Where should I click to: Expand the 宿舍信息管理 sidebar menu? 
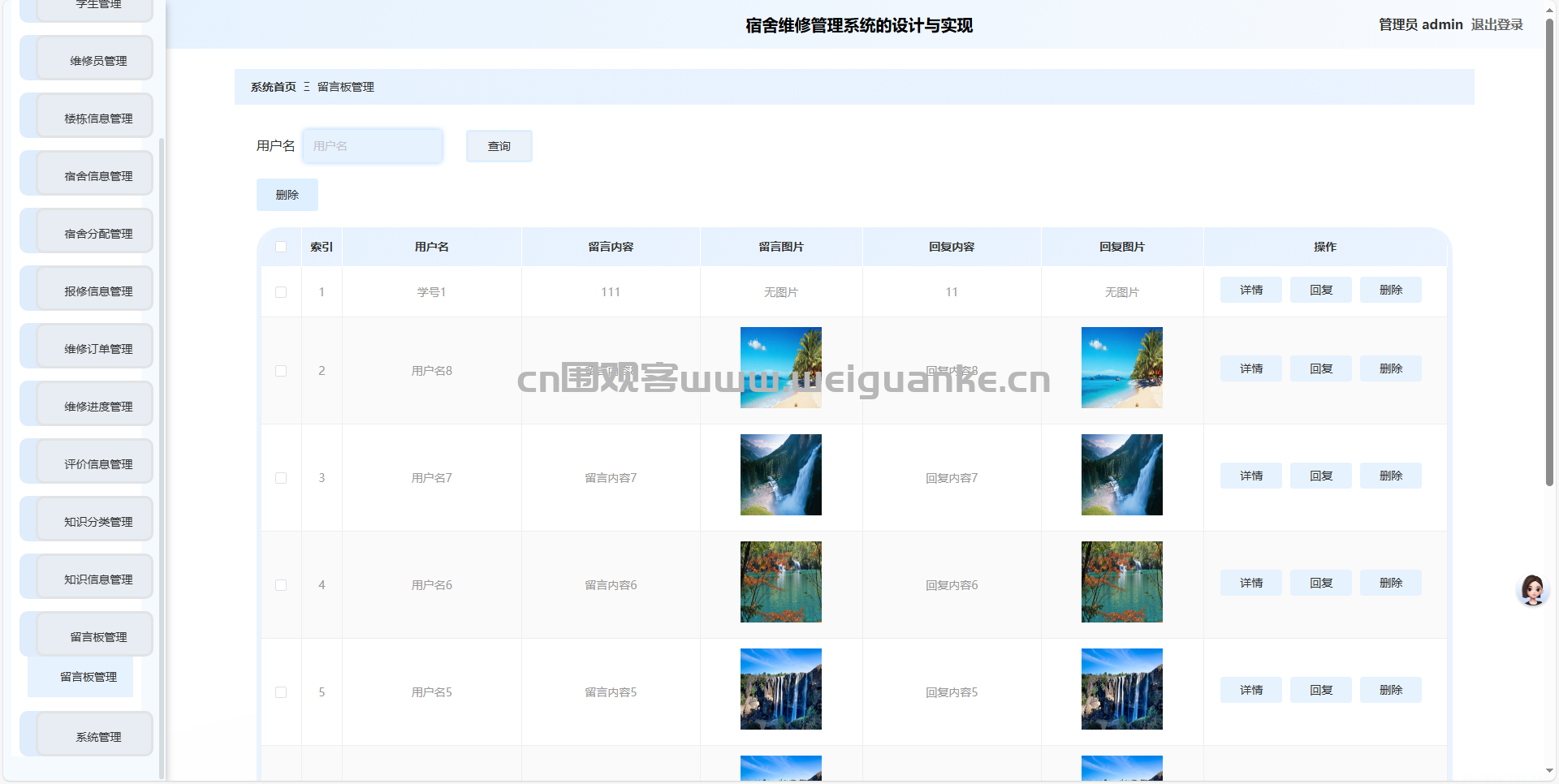point(87,174)
